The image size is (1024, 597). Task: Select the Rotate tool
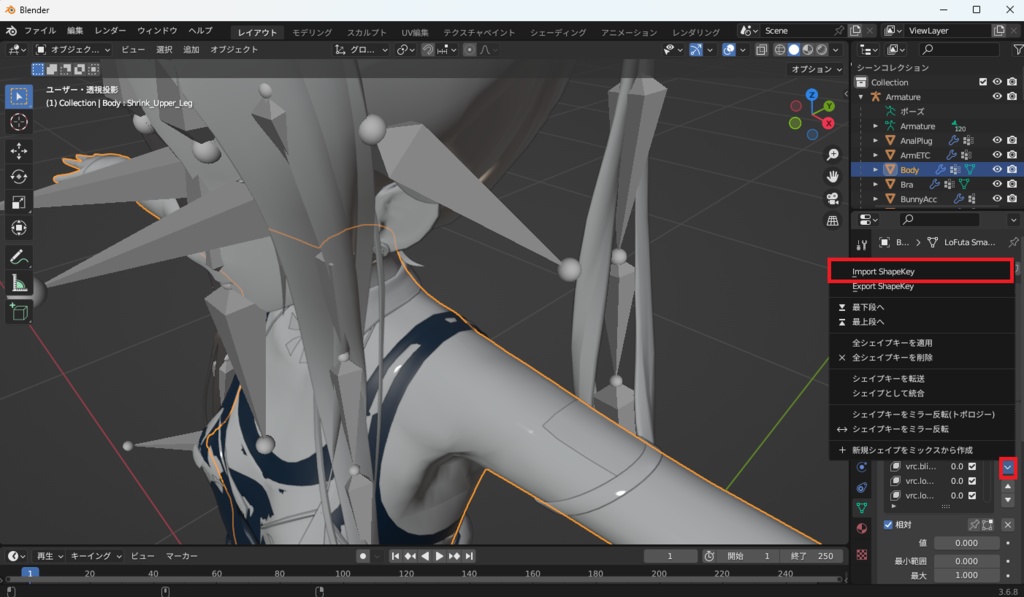coord(19,176)
